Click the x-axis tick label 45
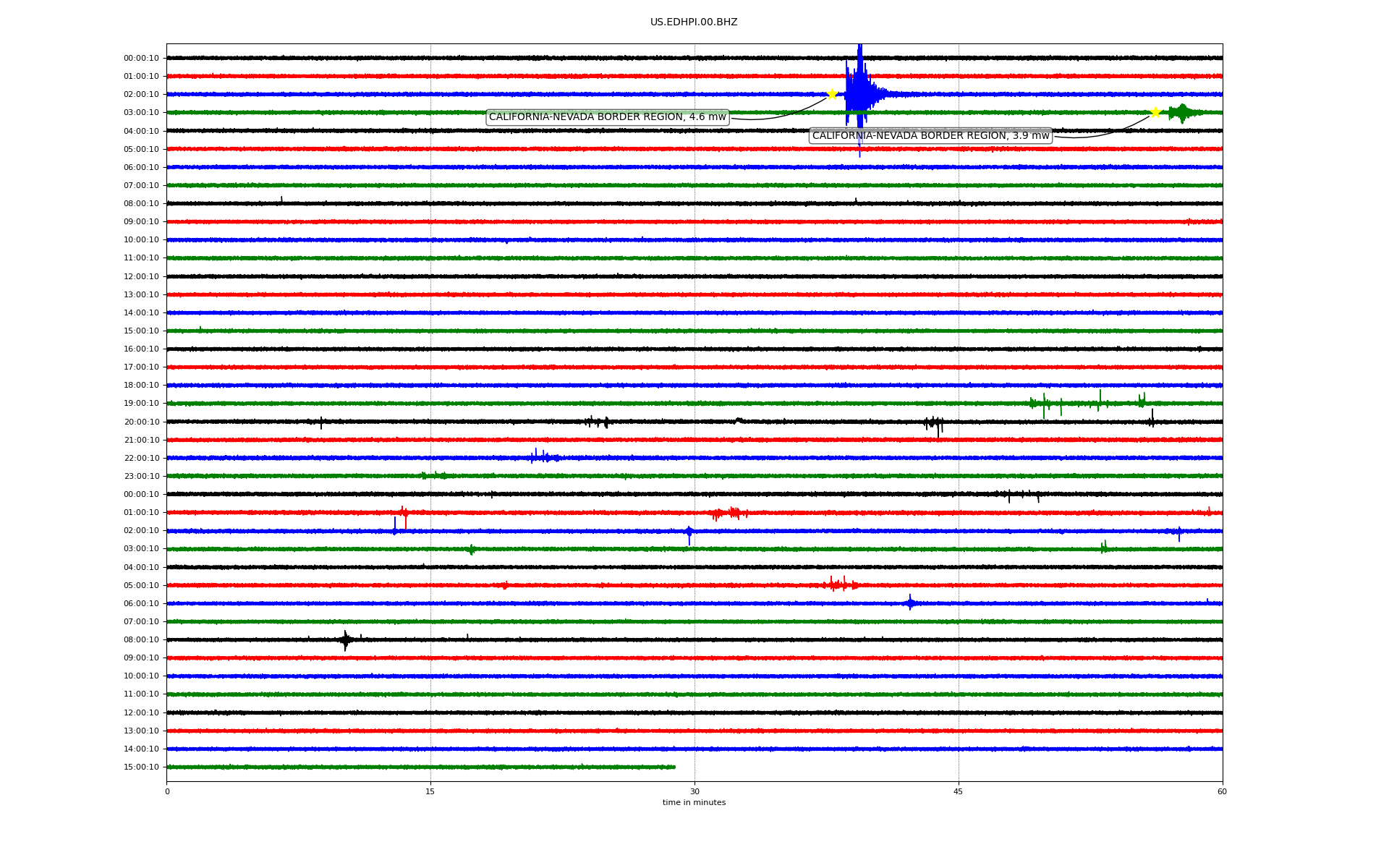The width and height of the screenshot is (1389, 868). tap(959, 791)
